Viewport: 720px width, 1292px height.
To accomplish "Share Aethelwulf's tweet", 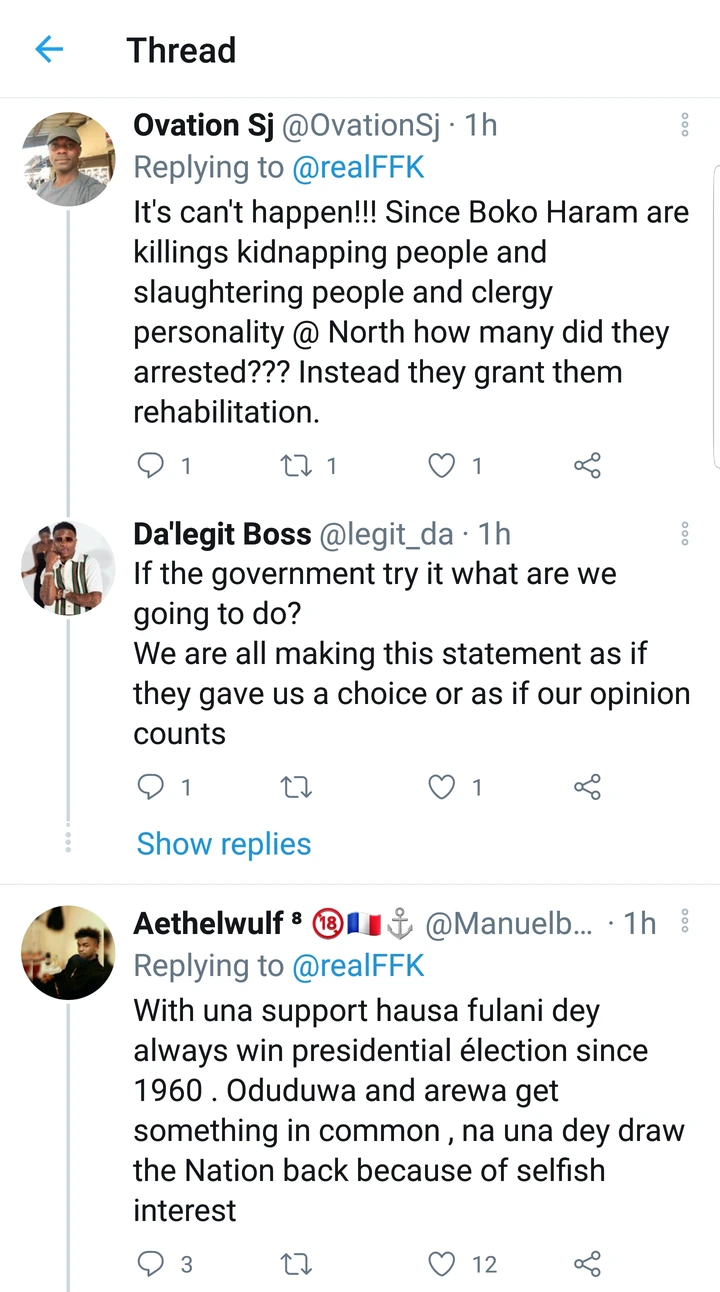I will point(587,1264).
